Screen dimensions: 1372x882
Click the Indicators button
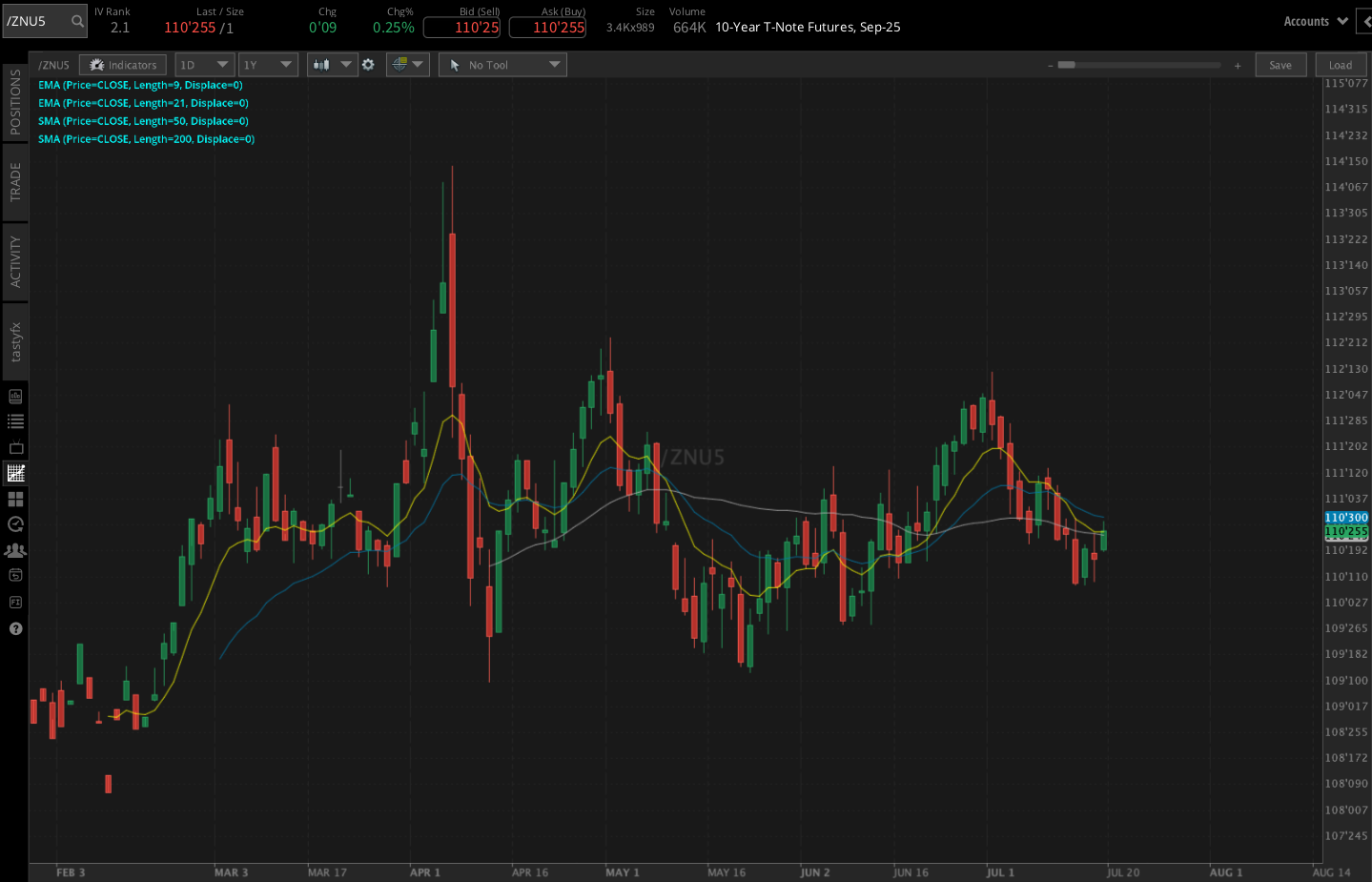coord(122,64)
